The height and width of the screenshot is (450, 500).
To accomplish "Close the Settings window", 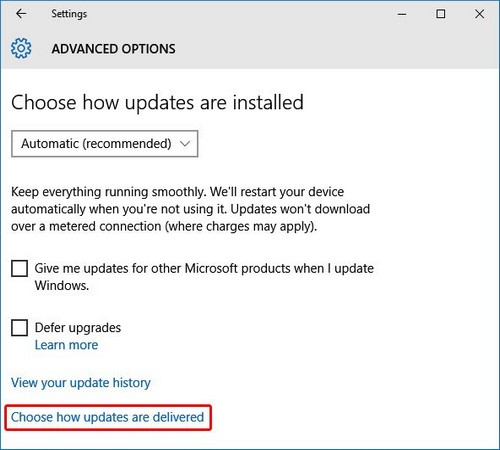I will point(479,14).
